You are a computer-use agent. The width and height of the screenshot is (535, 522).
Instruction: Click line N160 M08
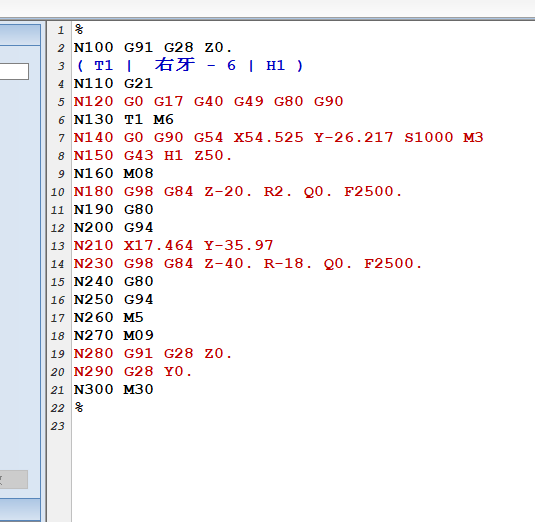(114, 174)
